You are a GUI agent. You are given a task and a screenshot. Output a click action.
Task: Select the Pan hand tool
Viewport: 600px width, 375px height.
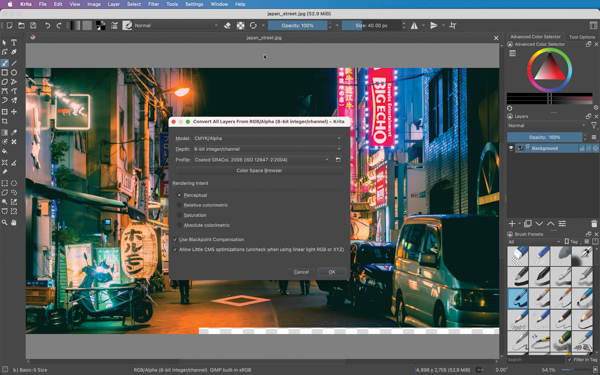pos(14,222)
